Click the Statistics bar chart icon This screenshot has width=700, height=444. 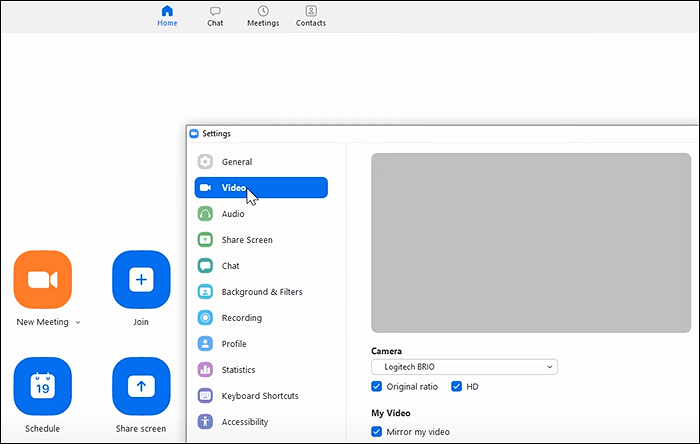pos(205,370)
